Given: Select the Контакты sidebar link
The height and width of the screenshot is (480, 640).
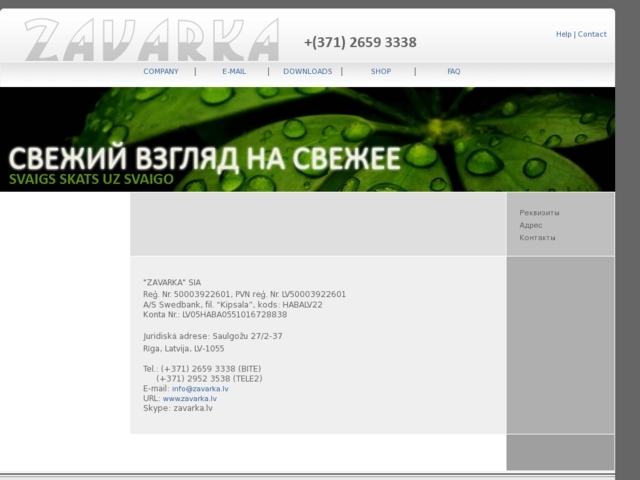Looking at the screenshot, I should coord(537,238).
